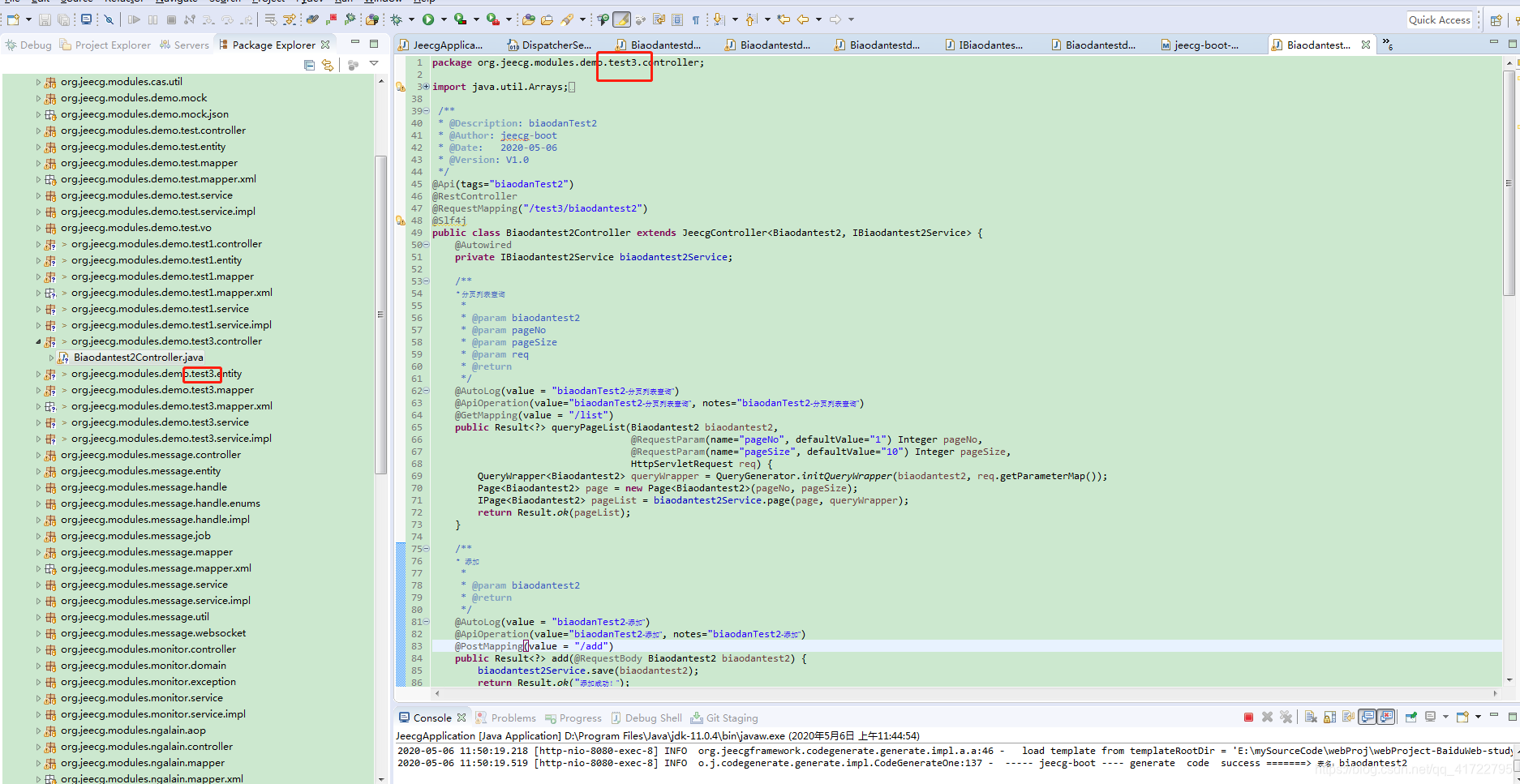Screen dimensions: 1520x784
Task: Expand org.jeecg.modules.message.controller package
Action: pos(38,455)
